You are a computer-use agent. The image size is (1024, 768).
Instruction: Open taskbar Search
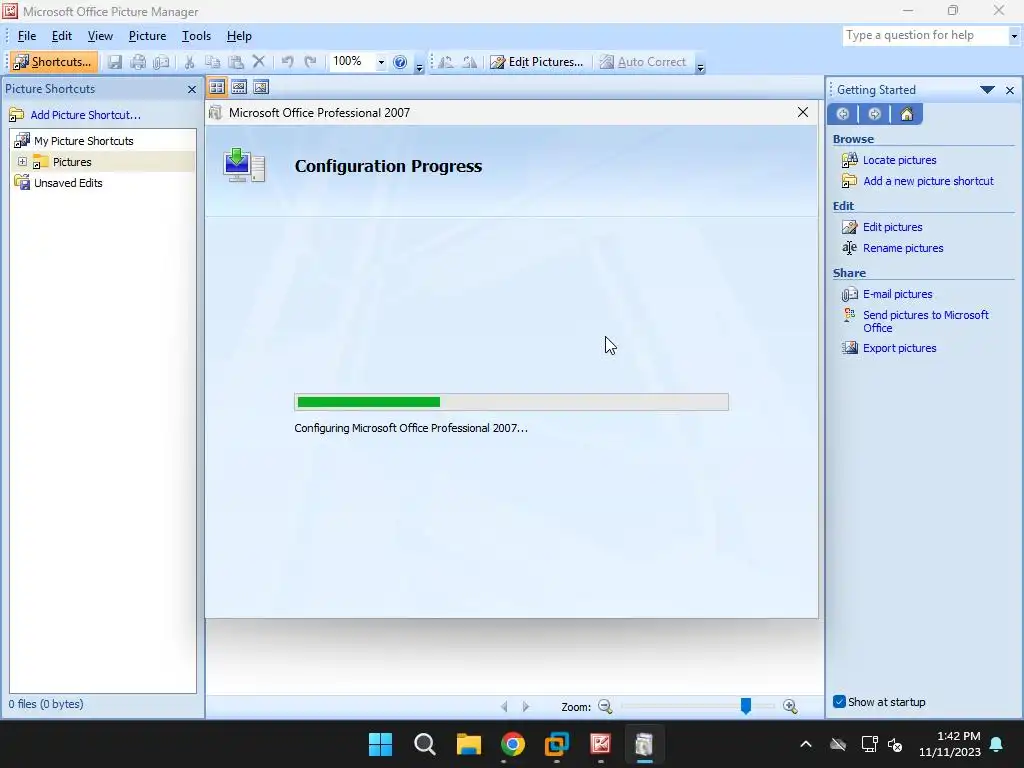[x=424, y=744]
